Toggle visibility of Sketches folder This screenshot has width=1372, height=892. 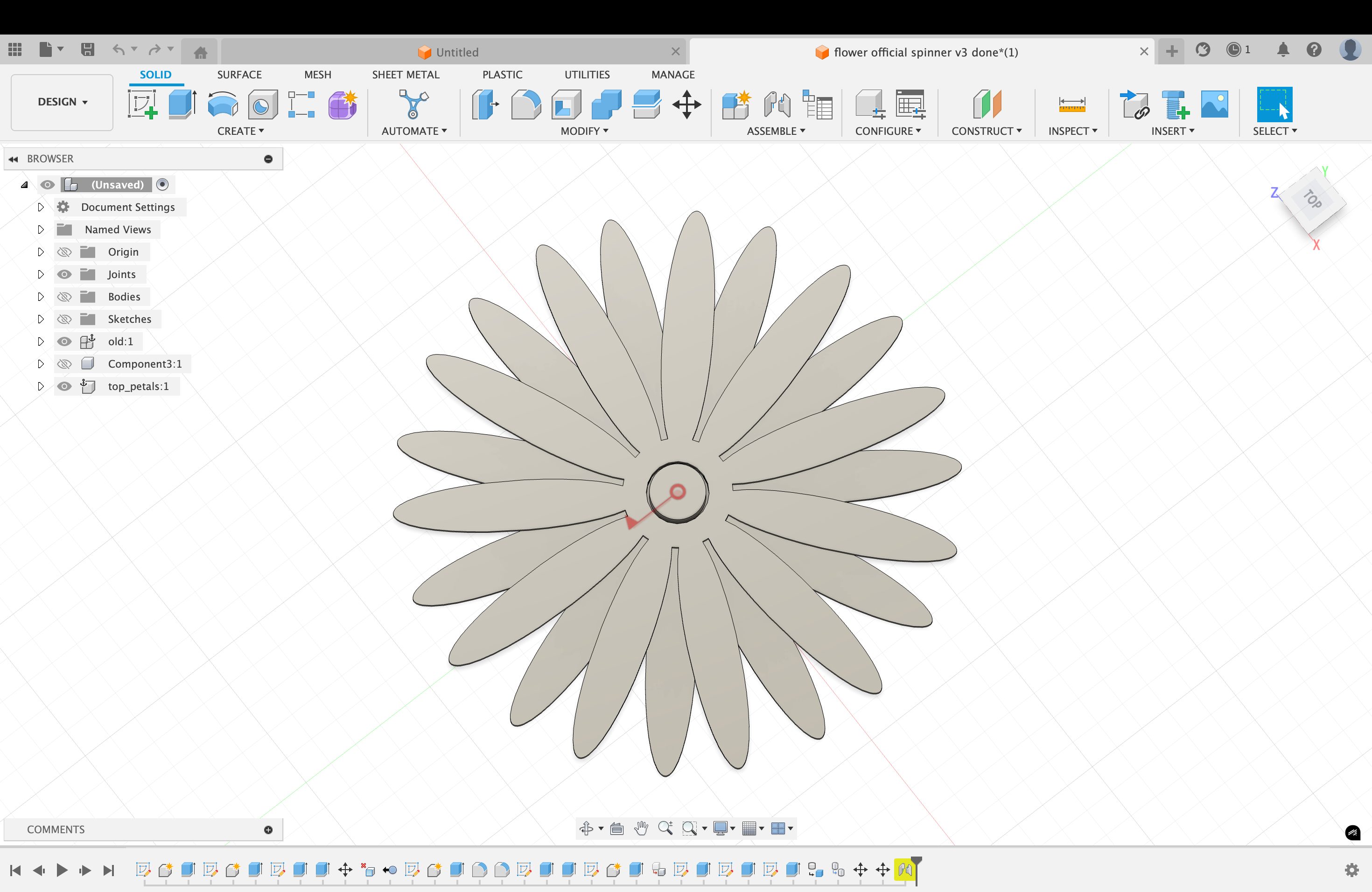pyautogui.click(x=64, y=319)
